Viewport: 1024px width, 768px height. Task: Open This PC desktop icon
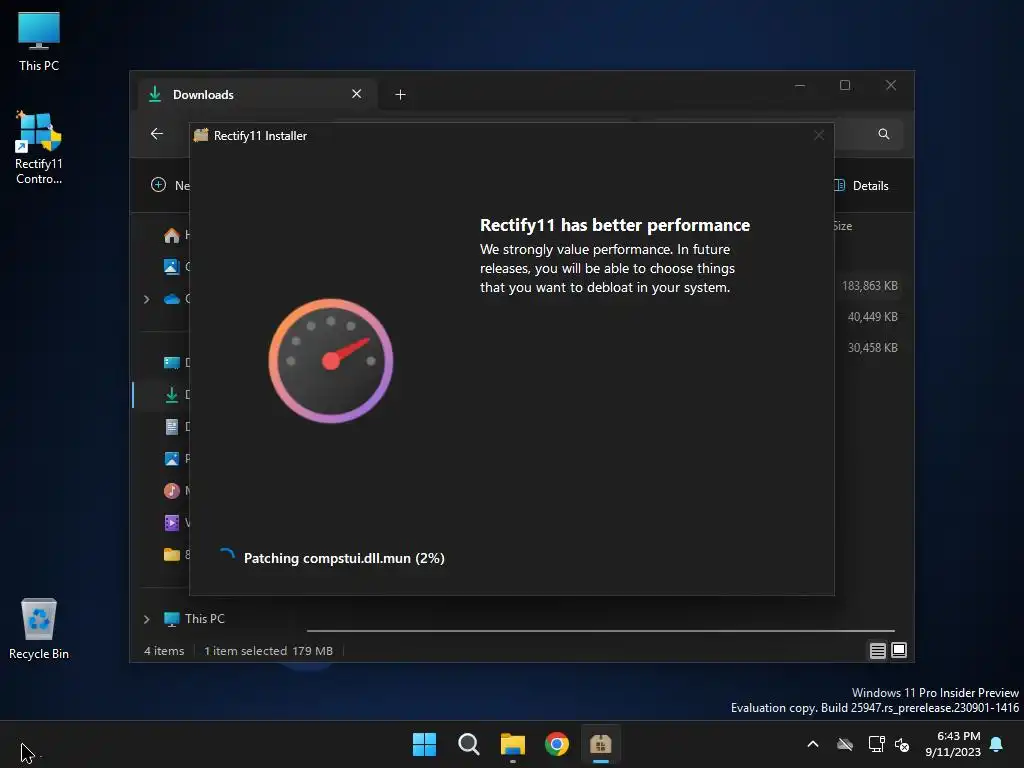click(x=39, y=41)
